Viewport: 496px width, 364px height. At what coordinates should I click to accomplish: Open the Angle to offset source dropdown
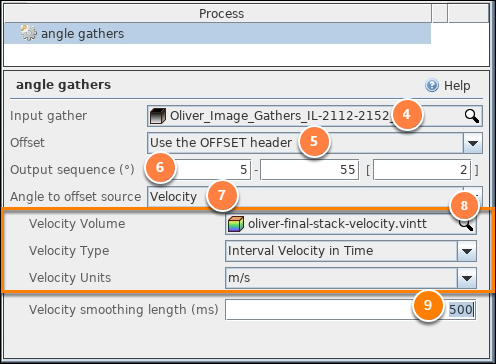pyautogui.click(x=315, y=197)
